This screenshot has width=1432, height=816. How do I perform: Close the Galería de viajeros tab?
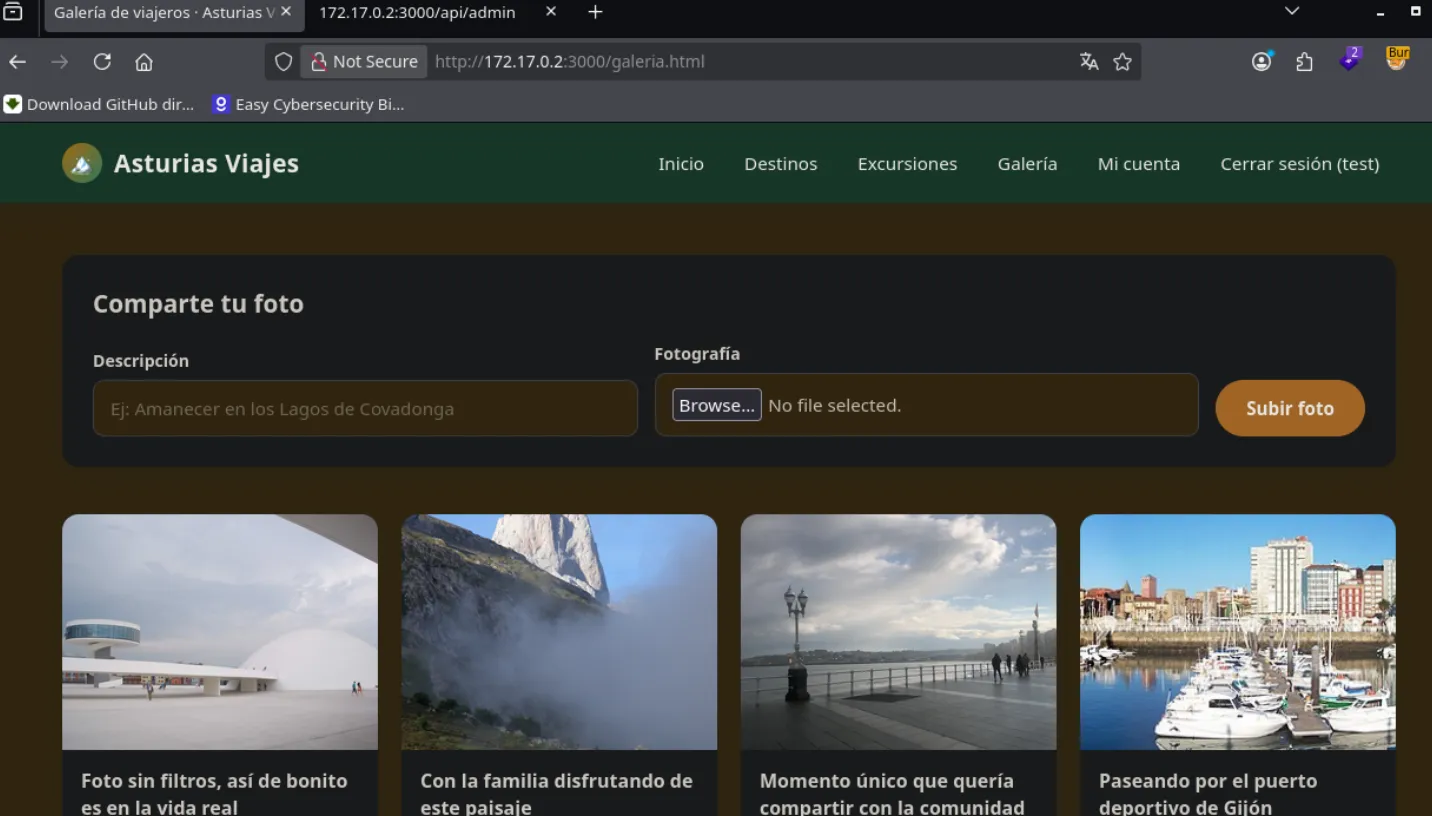(x=286, y=12)
